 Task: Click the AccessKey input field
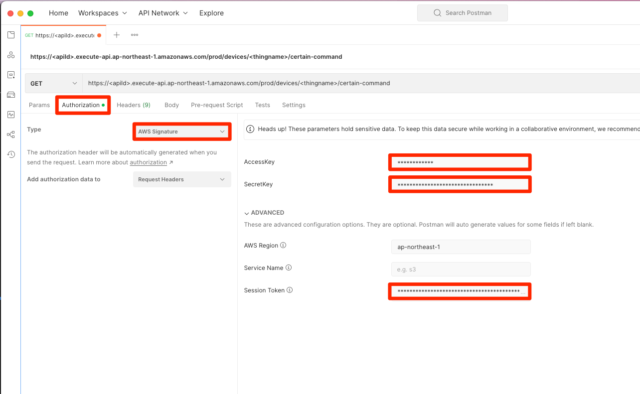(460, 162)
